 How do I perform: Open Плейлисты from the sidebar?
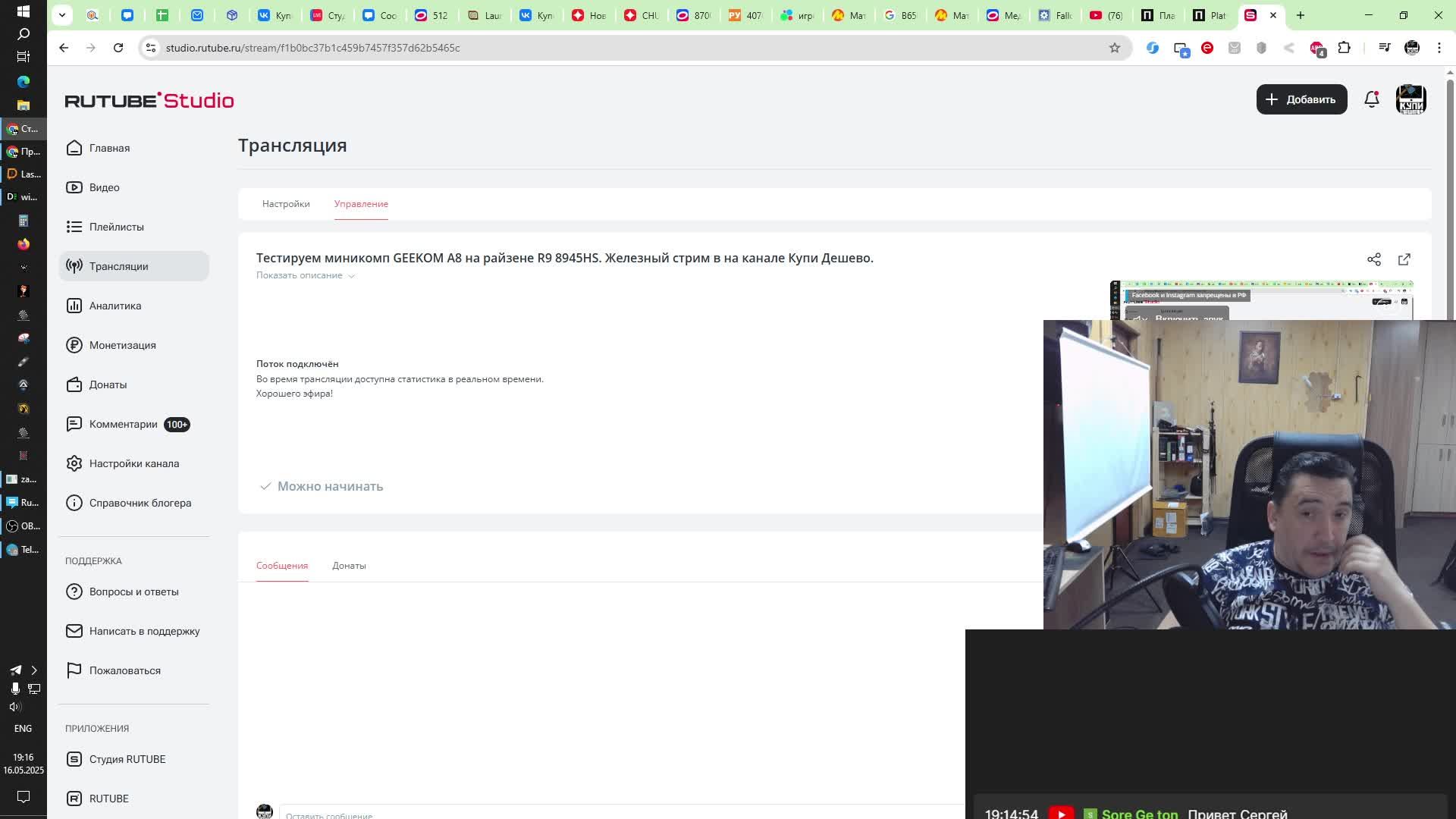tap(116, 227)
